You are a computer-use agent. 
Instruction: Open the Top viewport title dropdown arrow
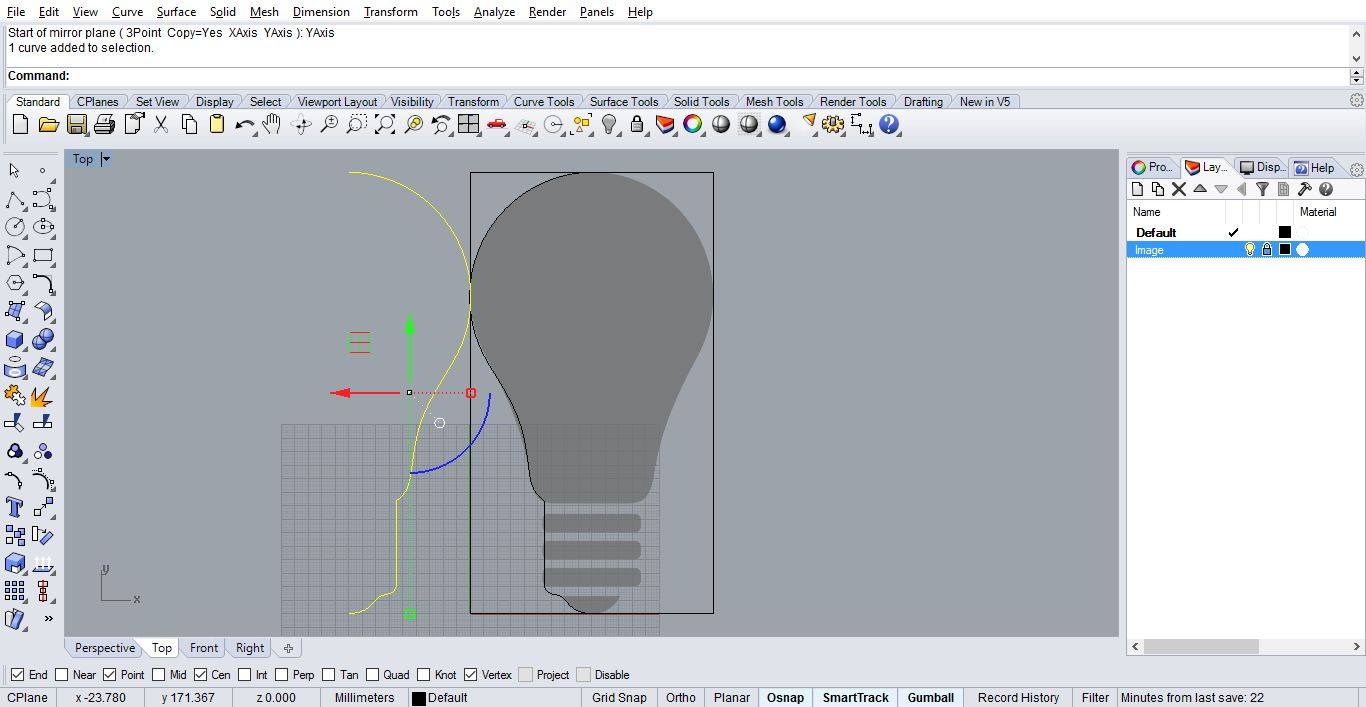[x=106, y=159]
